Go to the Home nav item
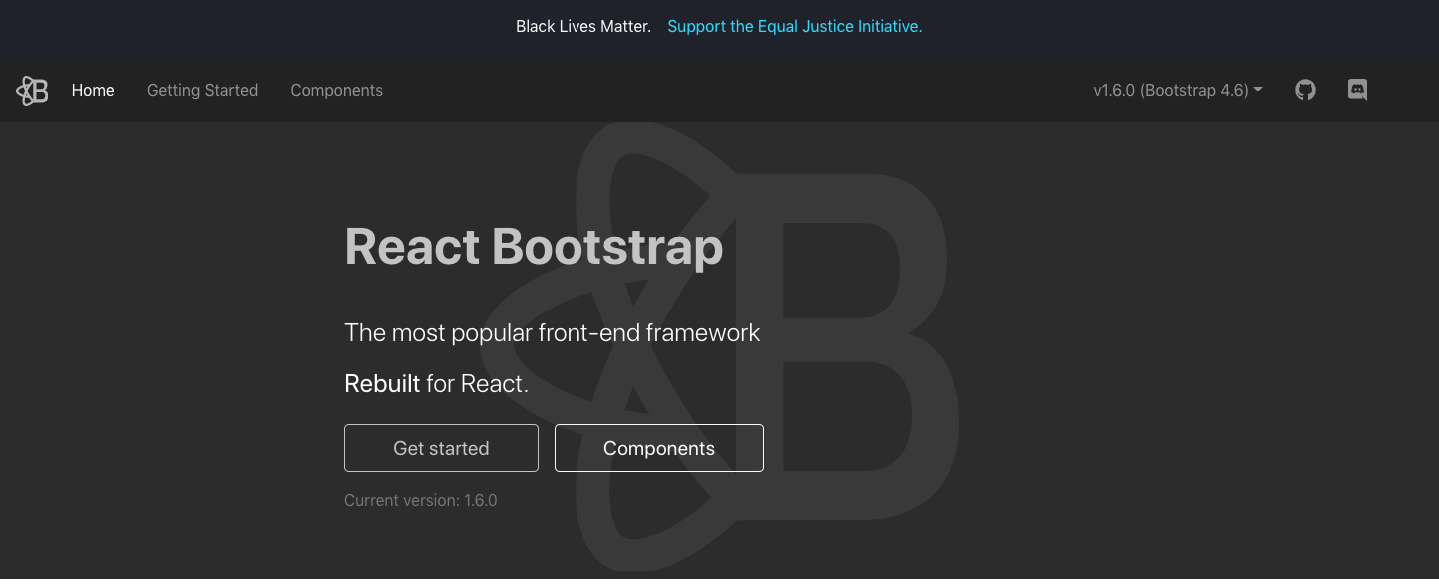 click(93, 90)
